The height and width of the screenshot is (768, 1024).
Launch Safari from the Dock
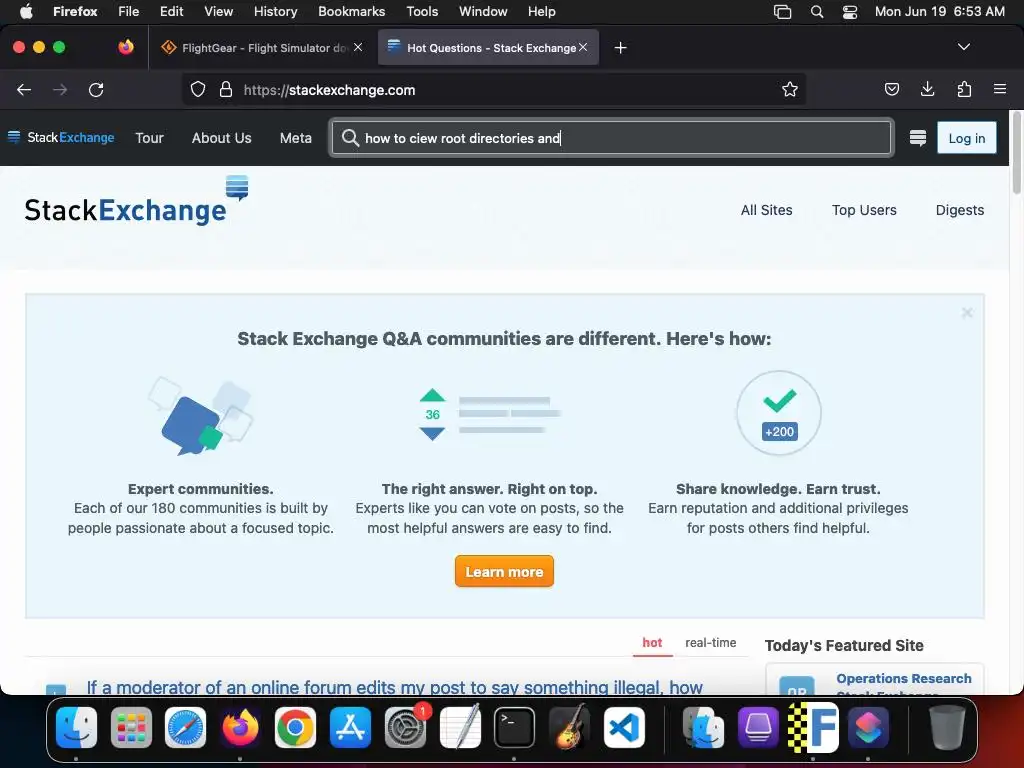pyautogui.click(x=185, y=727)
